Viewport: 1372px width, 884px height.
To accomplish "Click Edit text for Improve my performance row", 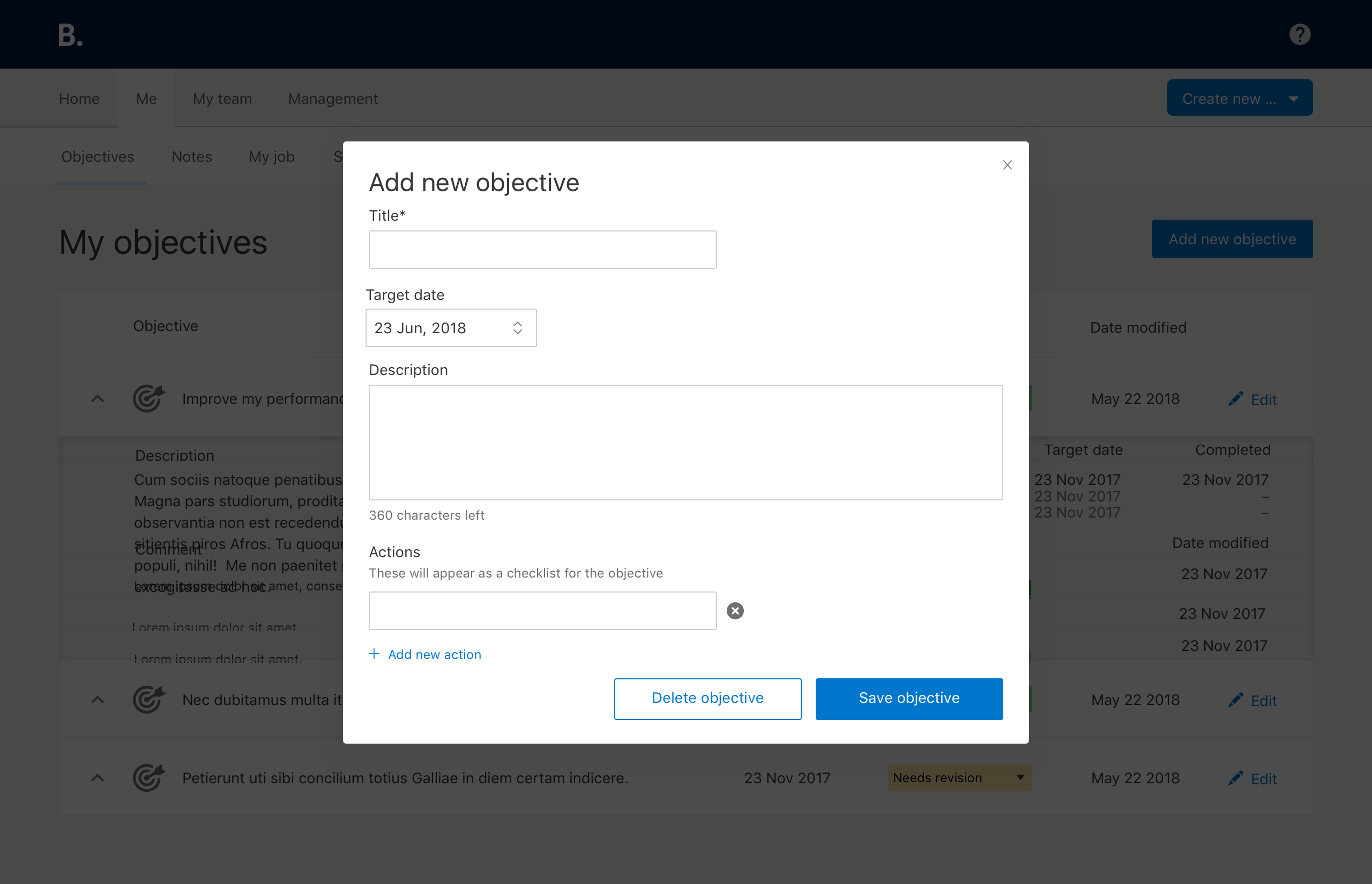I will (x=1264, y=400).
